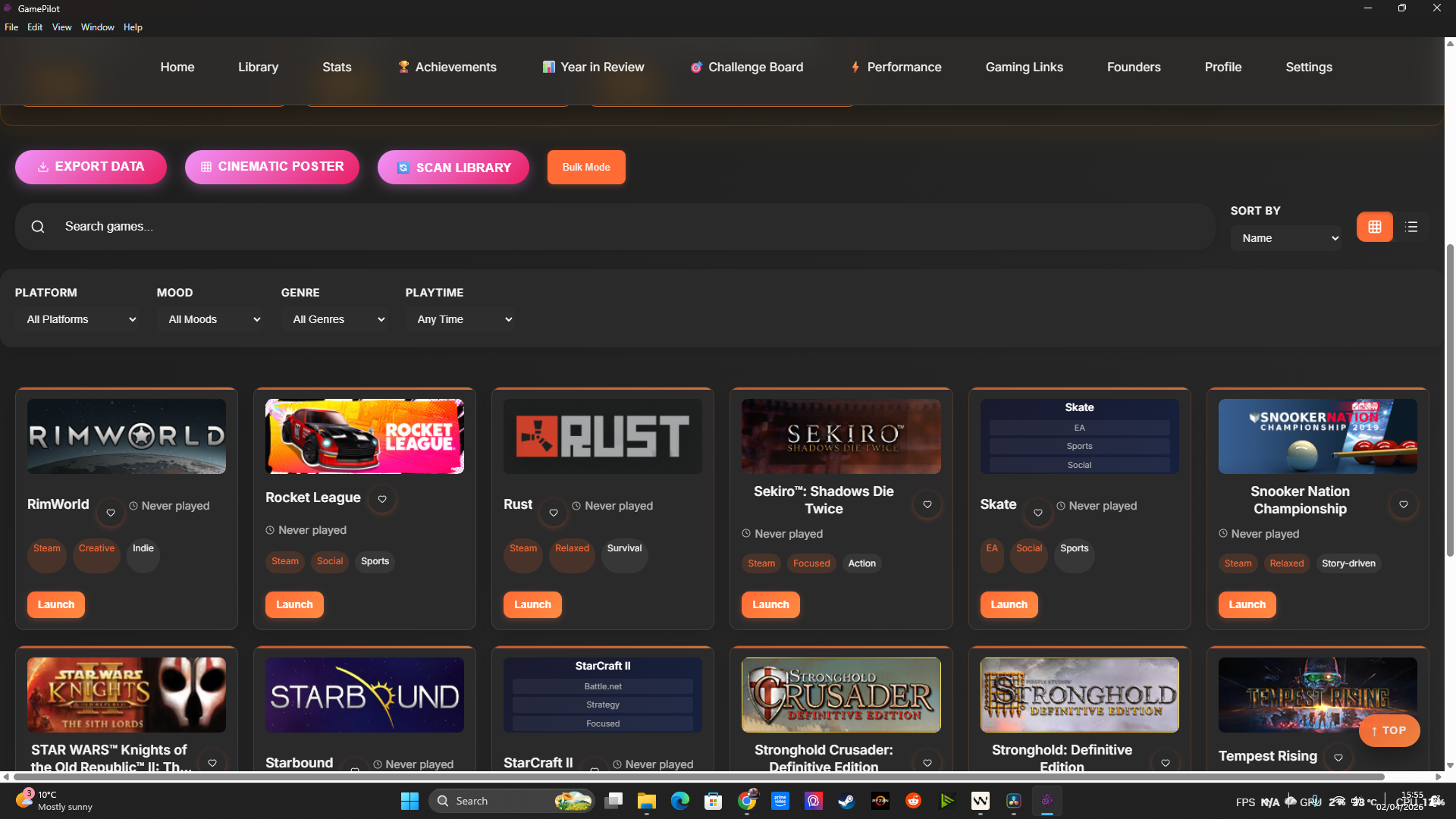Toggle favorite heart on Snooker Nation Championship
1456x819 pixels.
(1403, 504)
